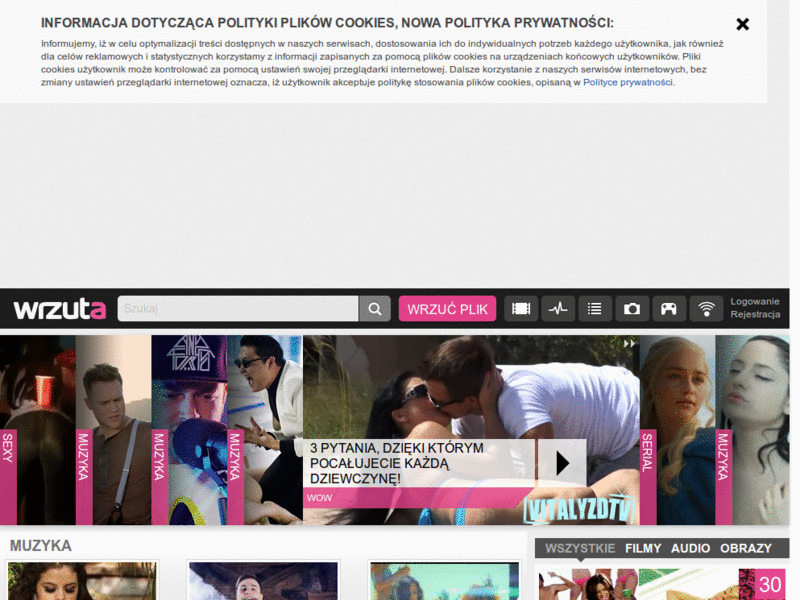Click the pink 30 badge
This screenshot has width=800, height=600.
pos(770,585)
